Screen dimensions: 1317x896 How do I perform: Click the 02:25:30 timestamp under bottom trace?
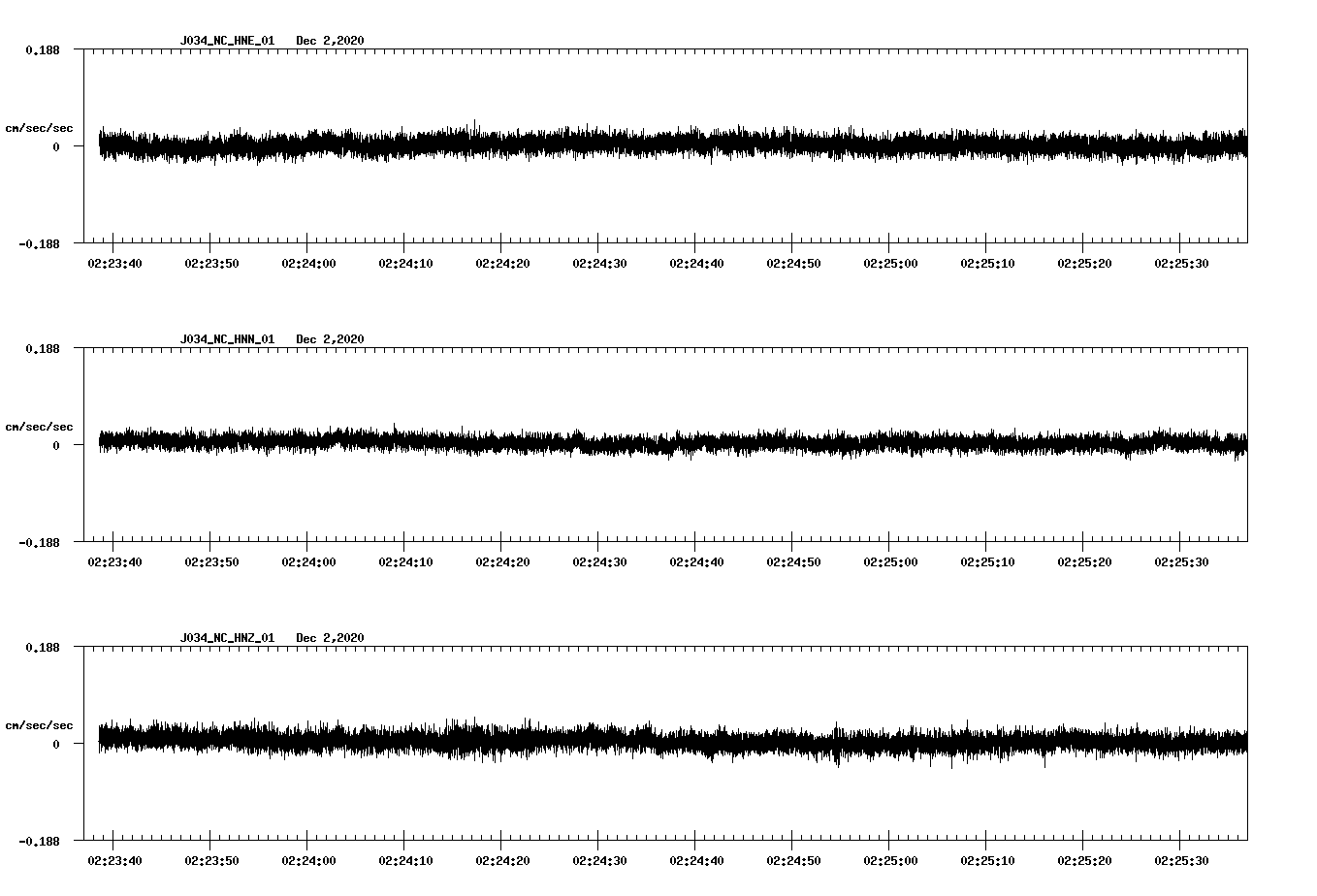(1180, 859)
